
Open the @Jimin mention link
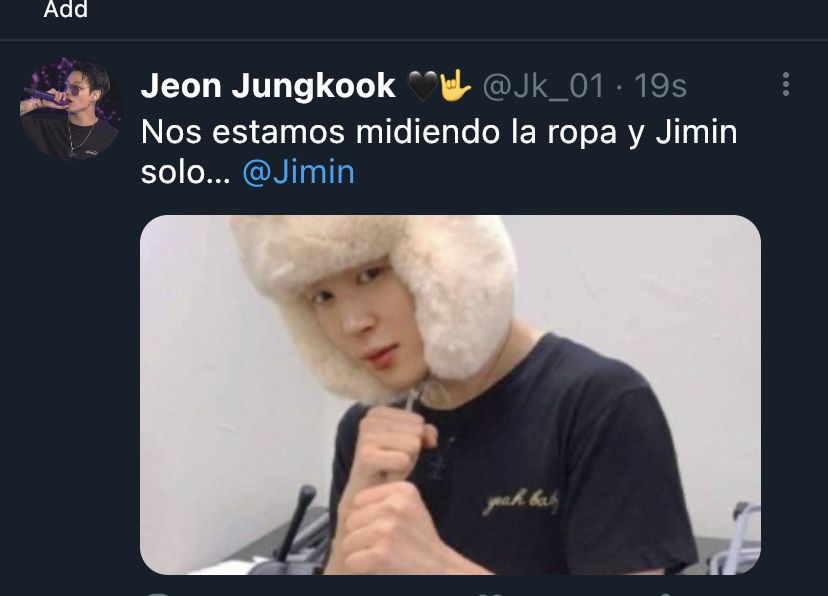(x=298, y=173)
